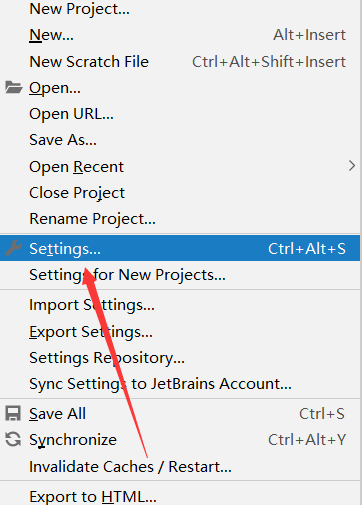This screenshot has height=505, width=362.
Task: Click the wrench icon beside Settings
Action: 13,248
